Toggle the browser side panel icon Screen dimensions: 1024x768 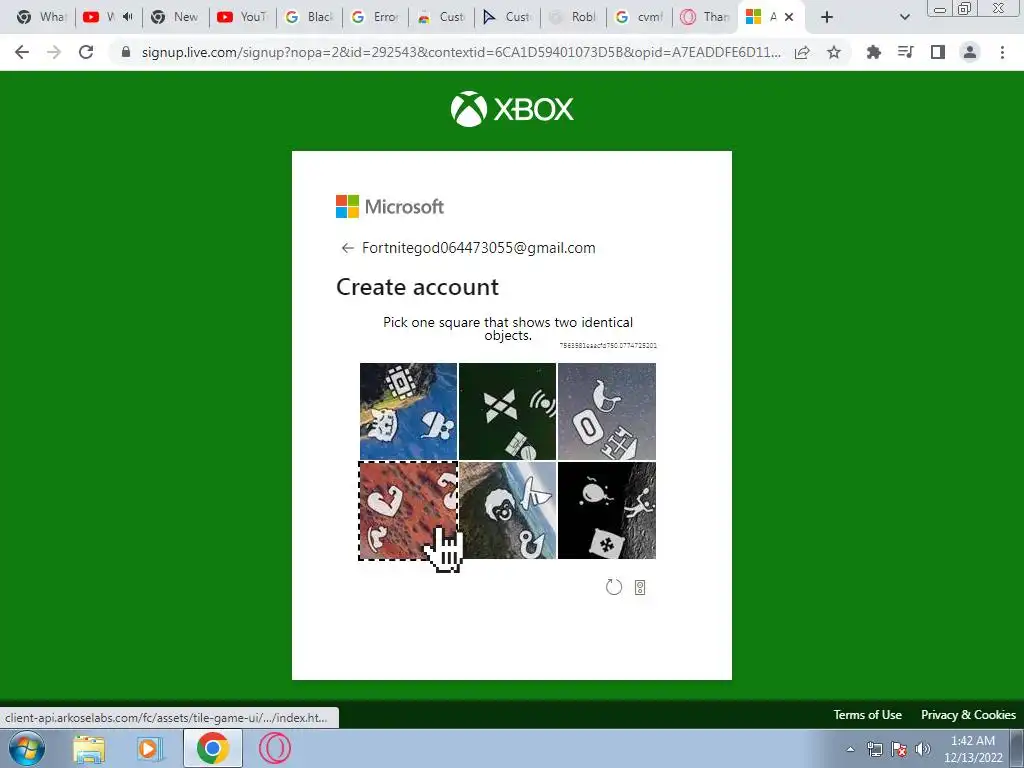(x=938, y=52)
